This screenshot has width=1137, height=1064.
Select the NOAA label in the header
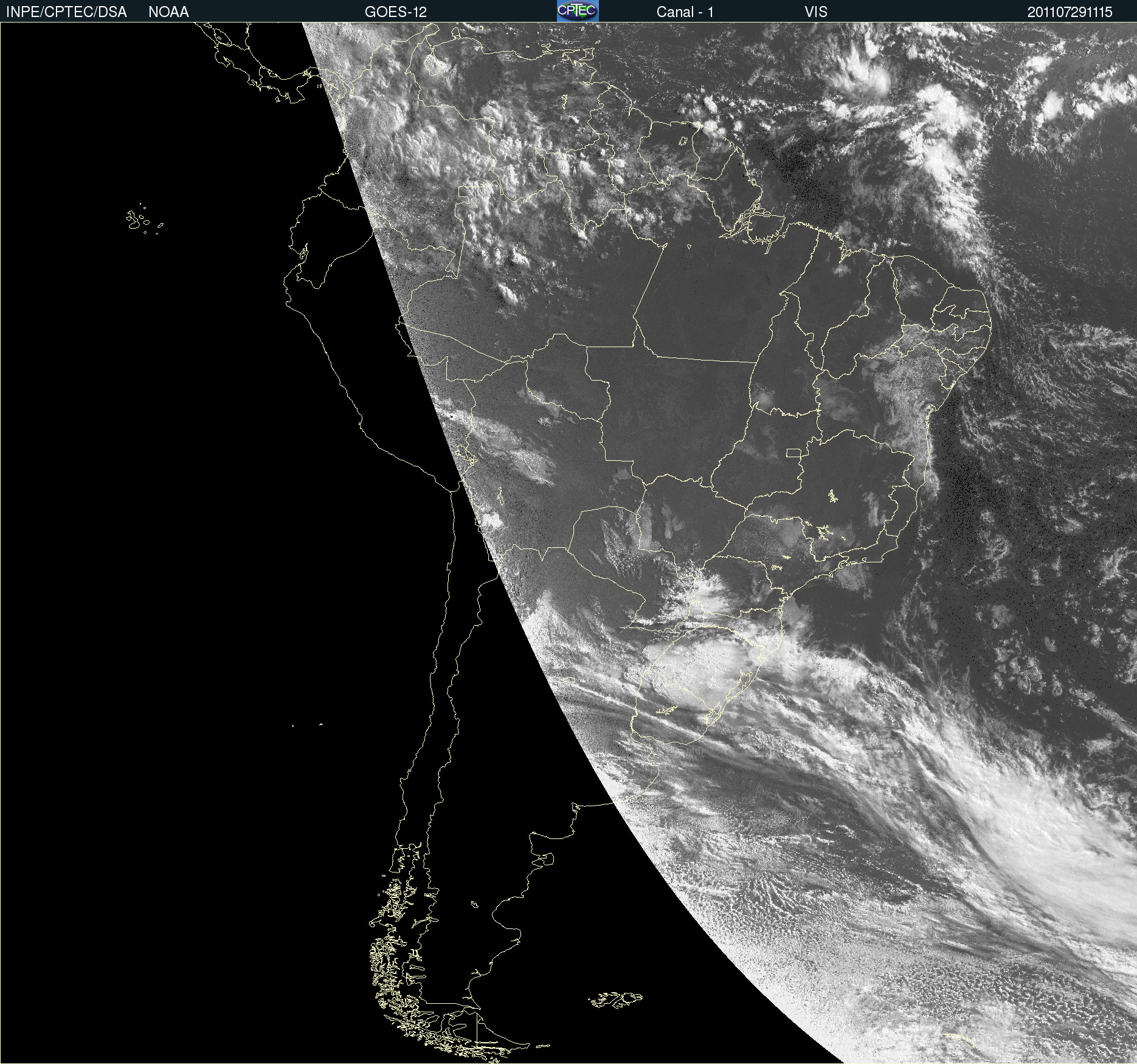tap(168, 12)
